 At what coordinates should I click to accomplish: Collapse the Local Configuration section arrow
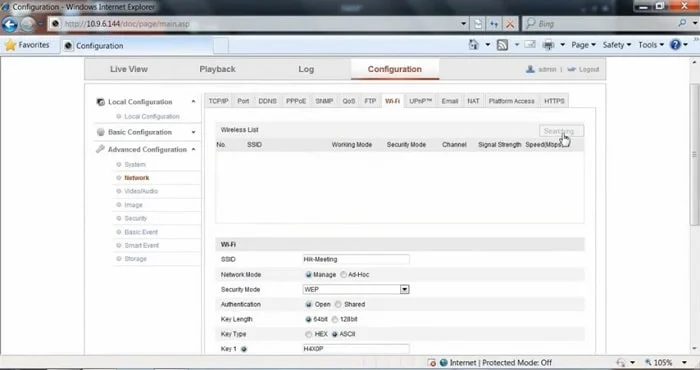tap(193, 102)
